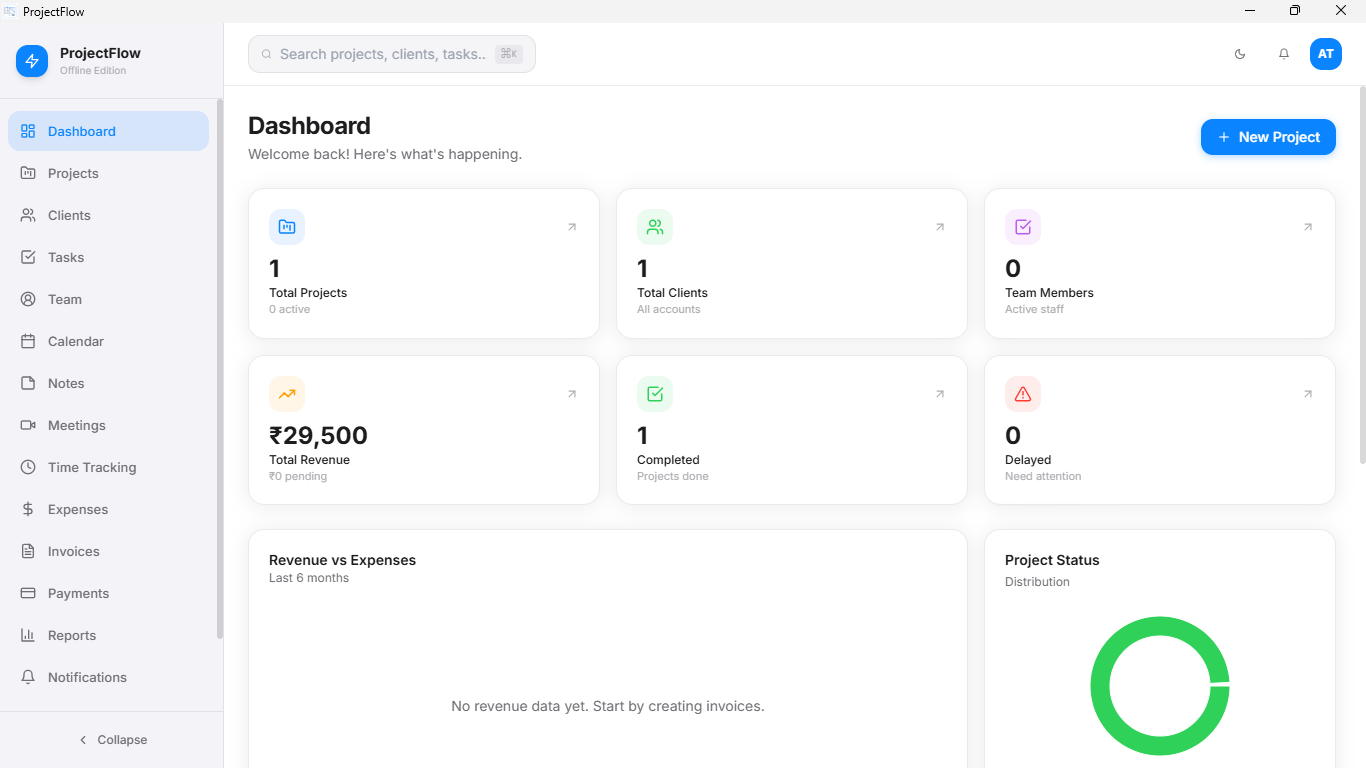Viewport: 1366px width, 768px height.
Task: Click the Meetings video camera icon
Action: [x=28, y=425]
